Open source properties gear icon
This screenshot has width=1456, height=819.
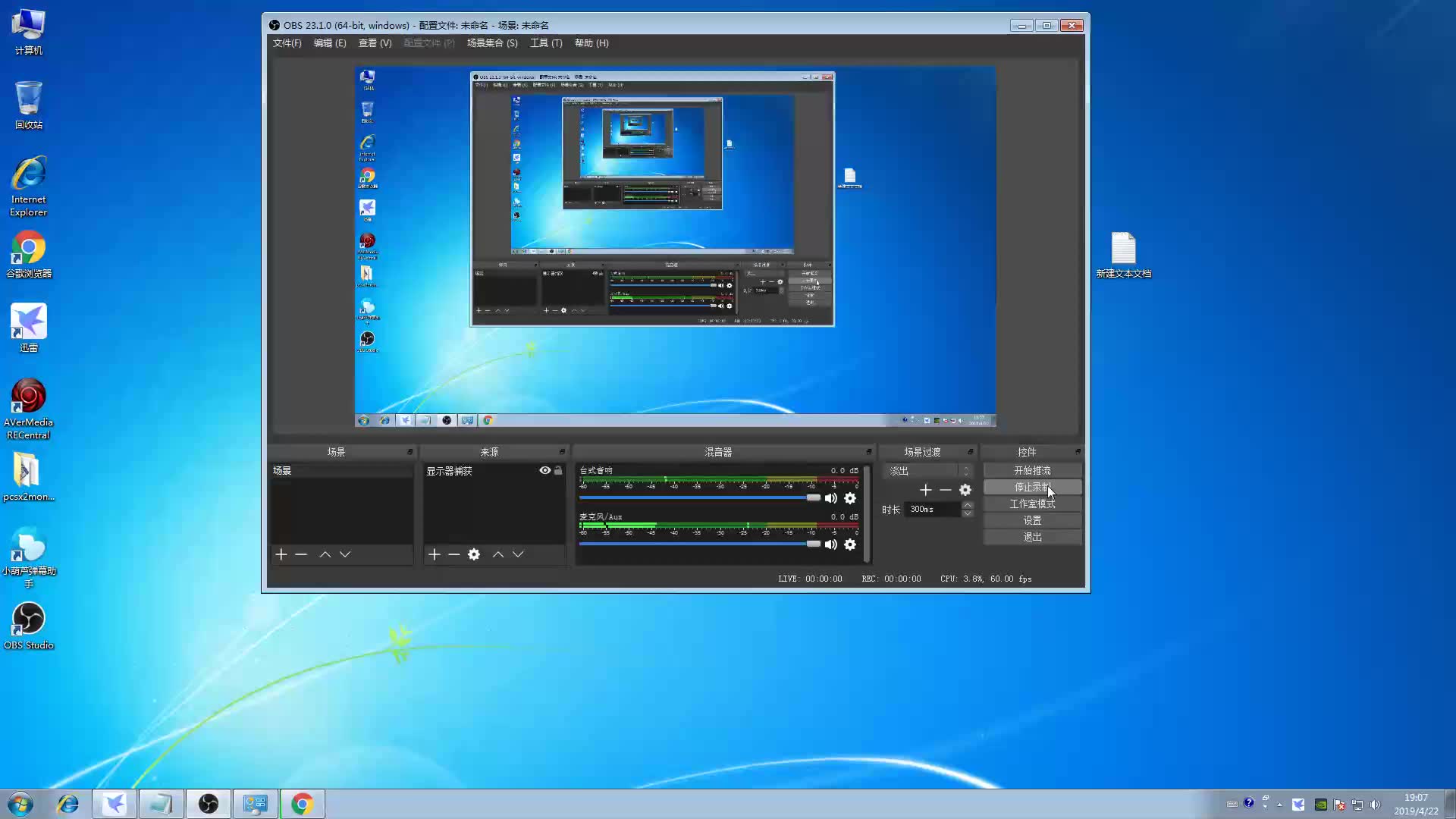(474, 554)
